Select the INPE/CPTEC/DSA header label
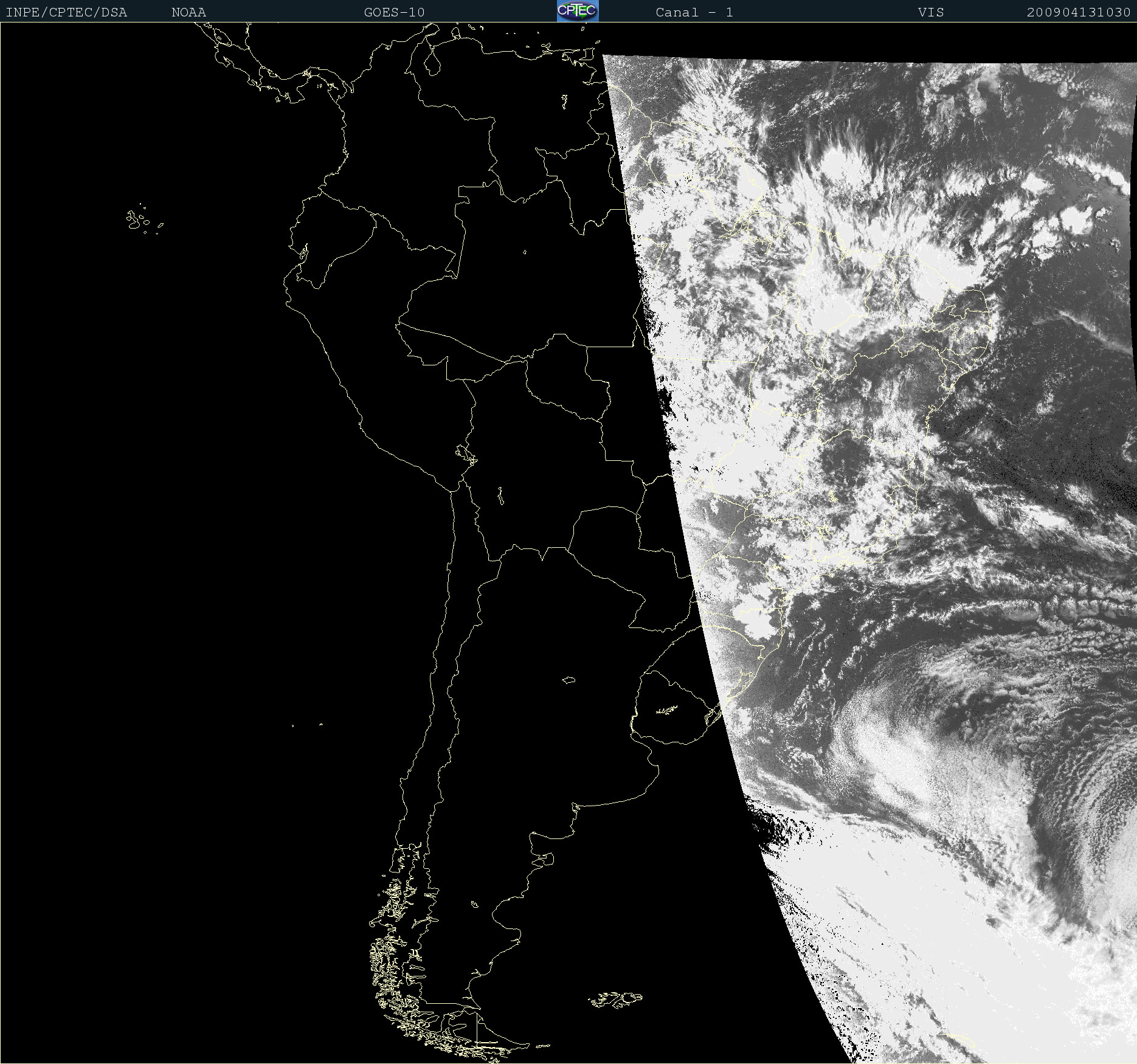 pos(66,12)
